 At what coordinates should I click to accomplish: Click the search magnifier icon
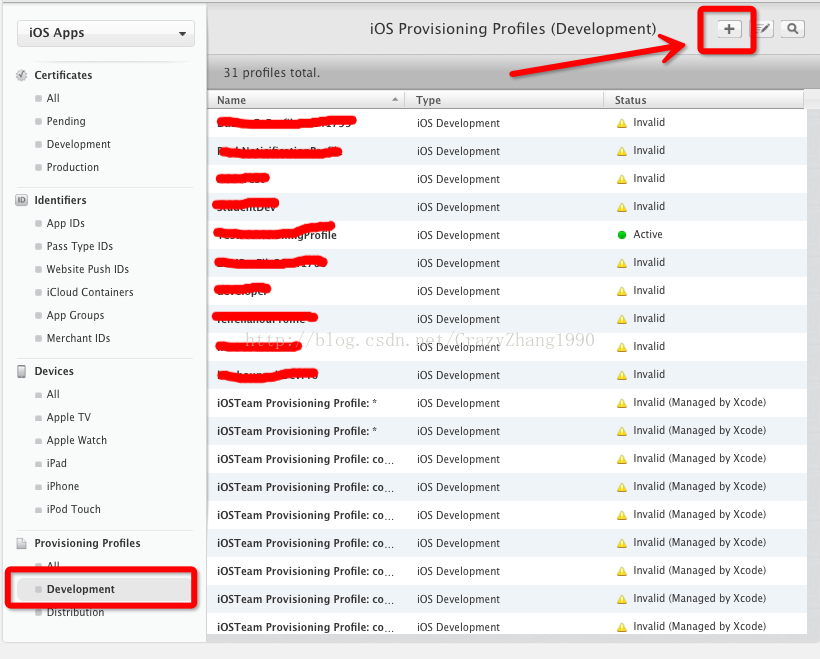(792, 29)
